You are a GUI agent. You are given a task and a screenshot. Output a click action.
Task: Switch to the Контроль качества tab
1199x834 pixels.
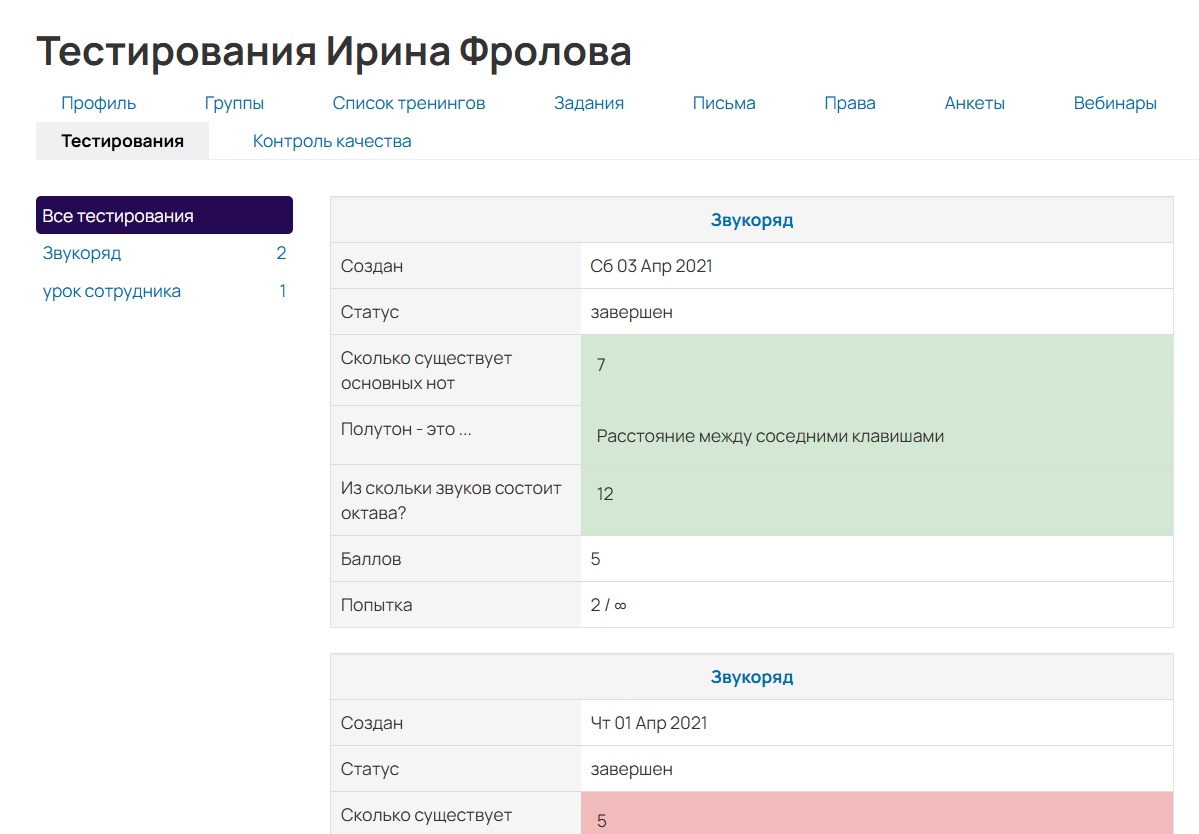(331, 141)
